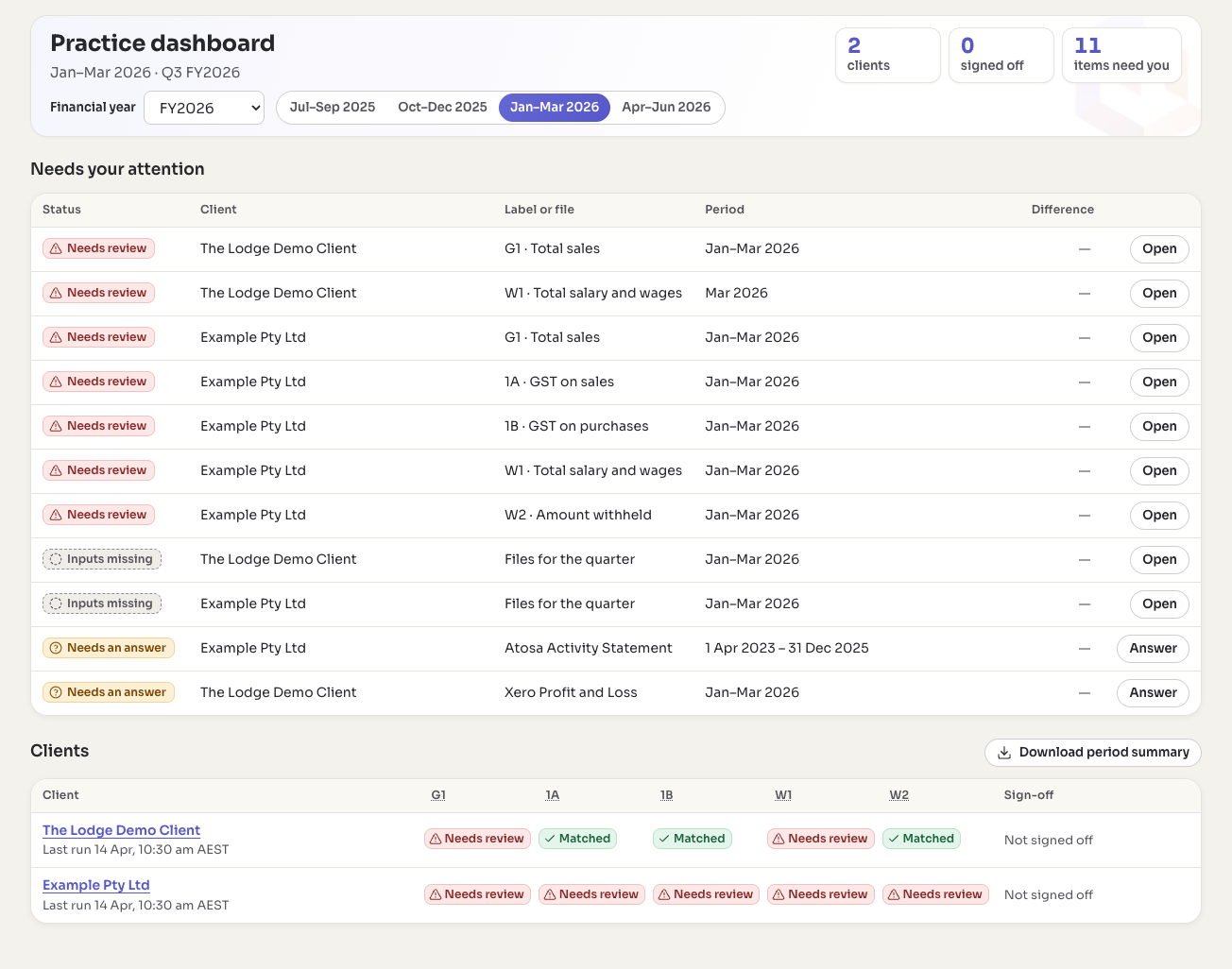Open the Example Pty Ltd client link
The height and width of the screenshot is (969, 1232).
(96, 885)
